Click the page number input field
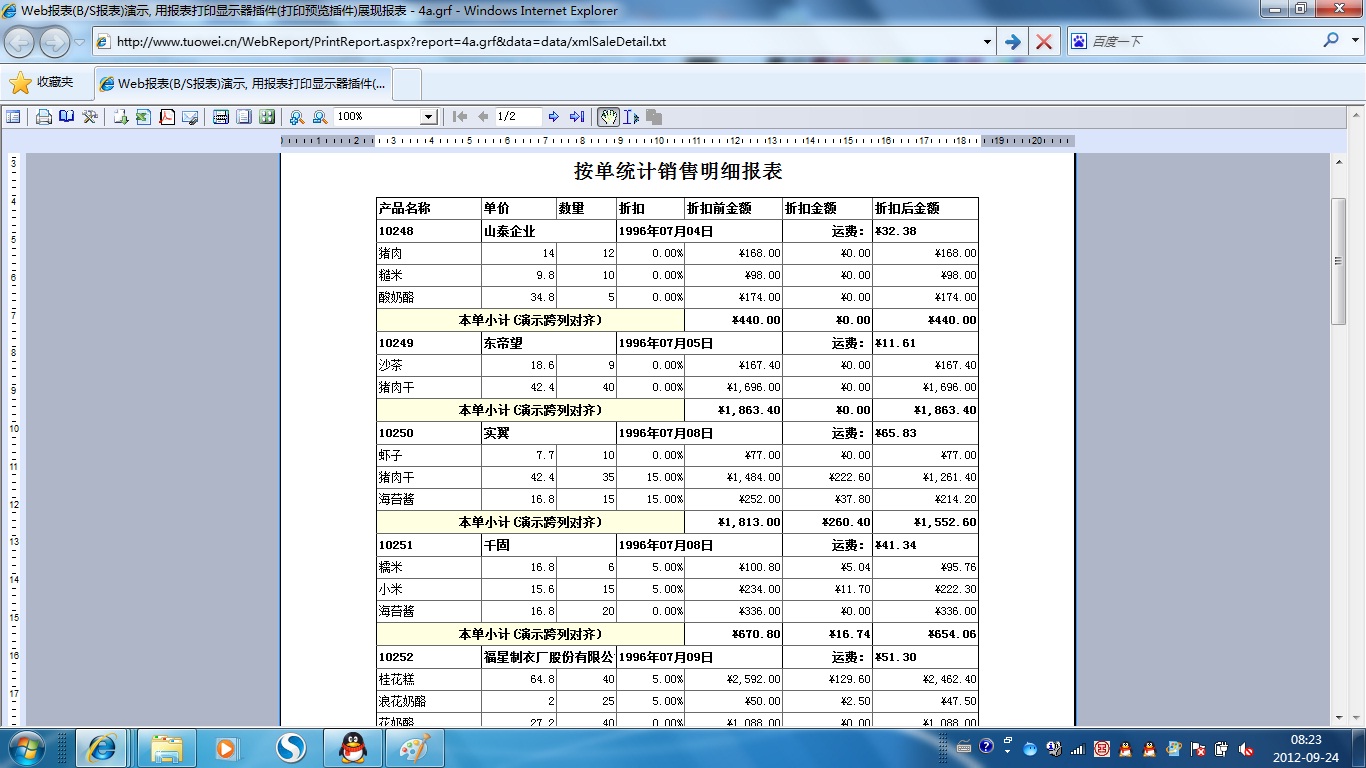1366x768 pixels. (x=517, y=117)
